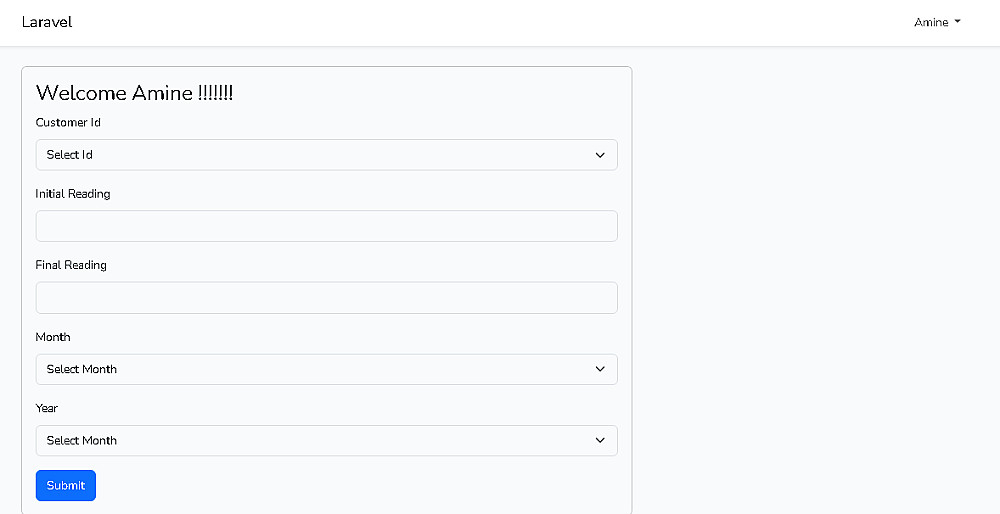Focus the Initial Reading input field
Viewport: 1000px width, 514px height.
click(x=326, y=226)
